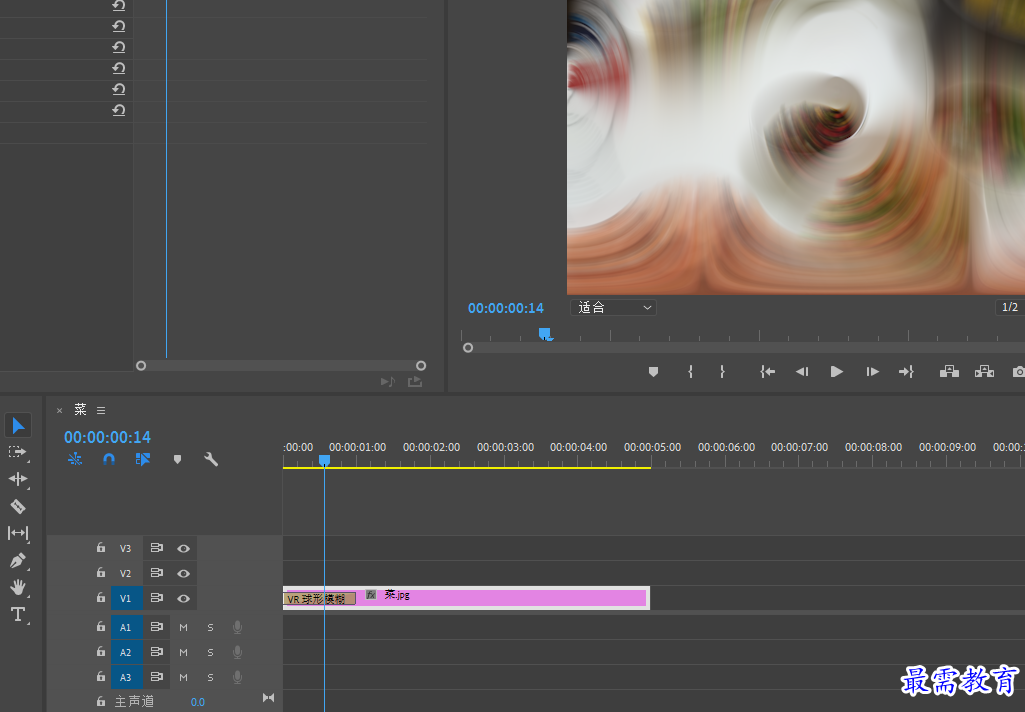Go to In point
The image size is (1025, 712).
767,371
